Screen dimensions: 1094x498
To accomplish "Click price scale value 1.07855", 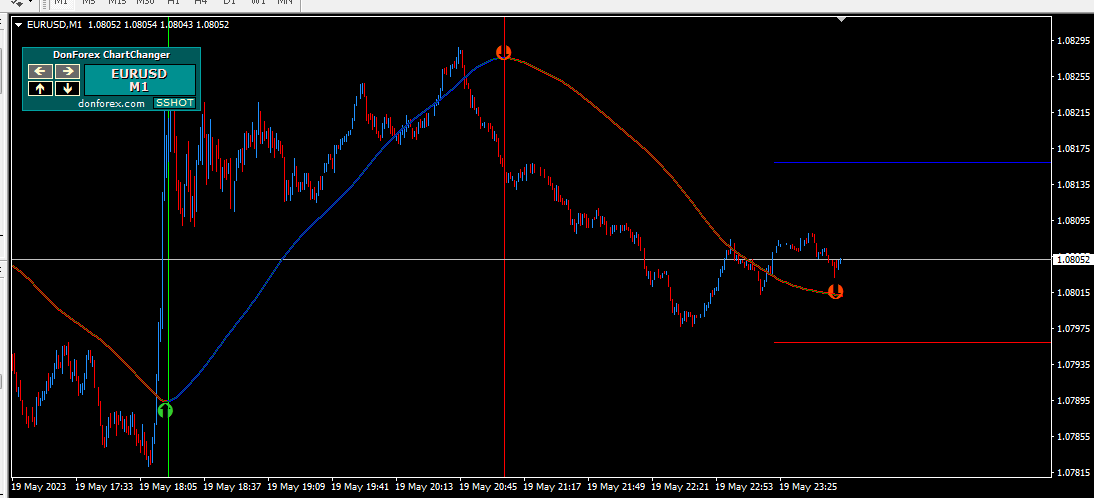I will coord(1074,437).
